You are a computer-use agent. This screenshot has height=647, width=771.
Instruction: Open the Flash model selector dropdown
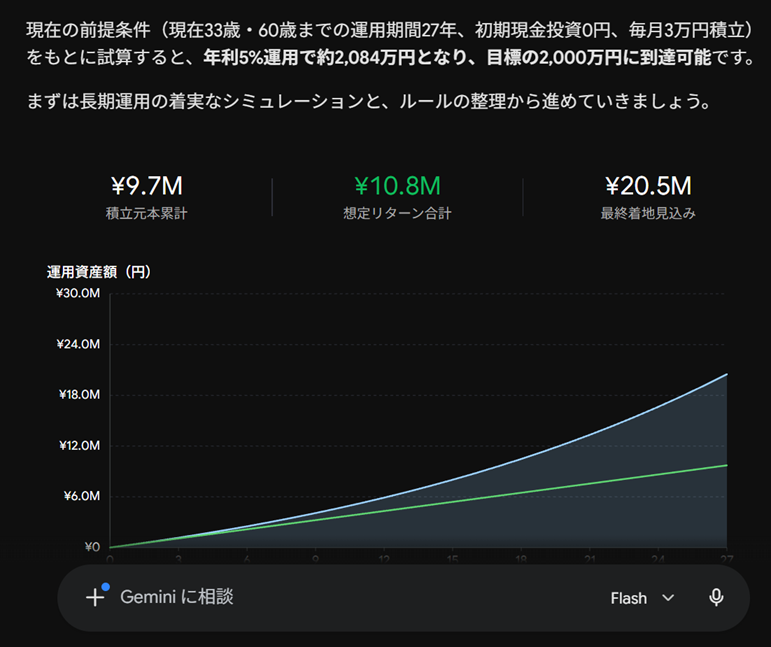point(642,598)
